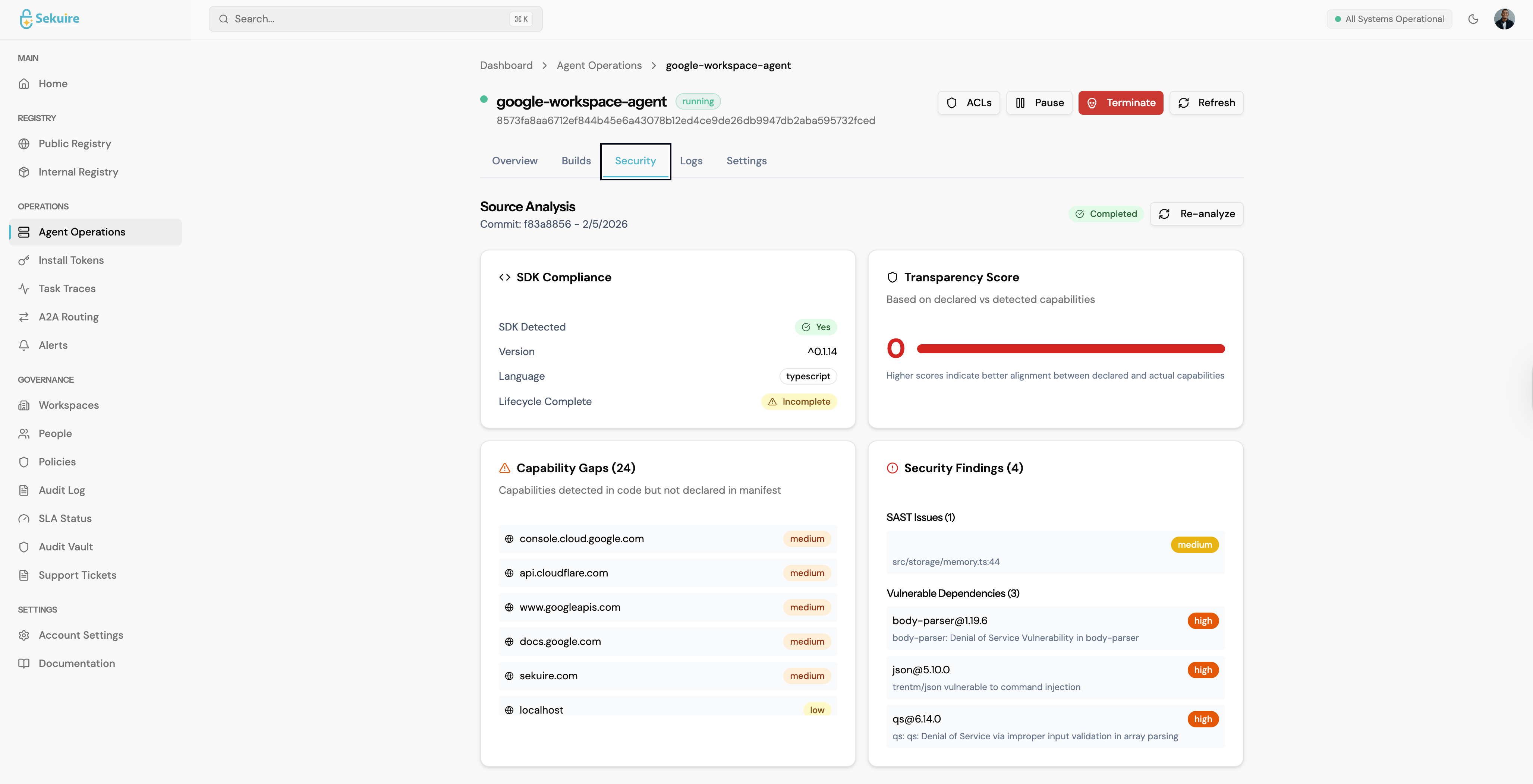This screenshot has height=784, width=1533.
Task: Open user profile avatar
Action: coord(1504,19)
